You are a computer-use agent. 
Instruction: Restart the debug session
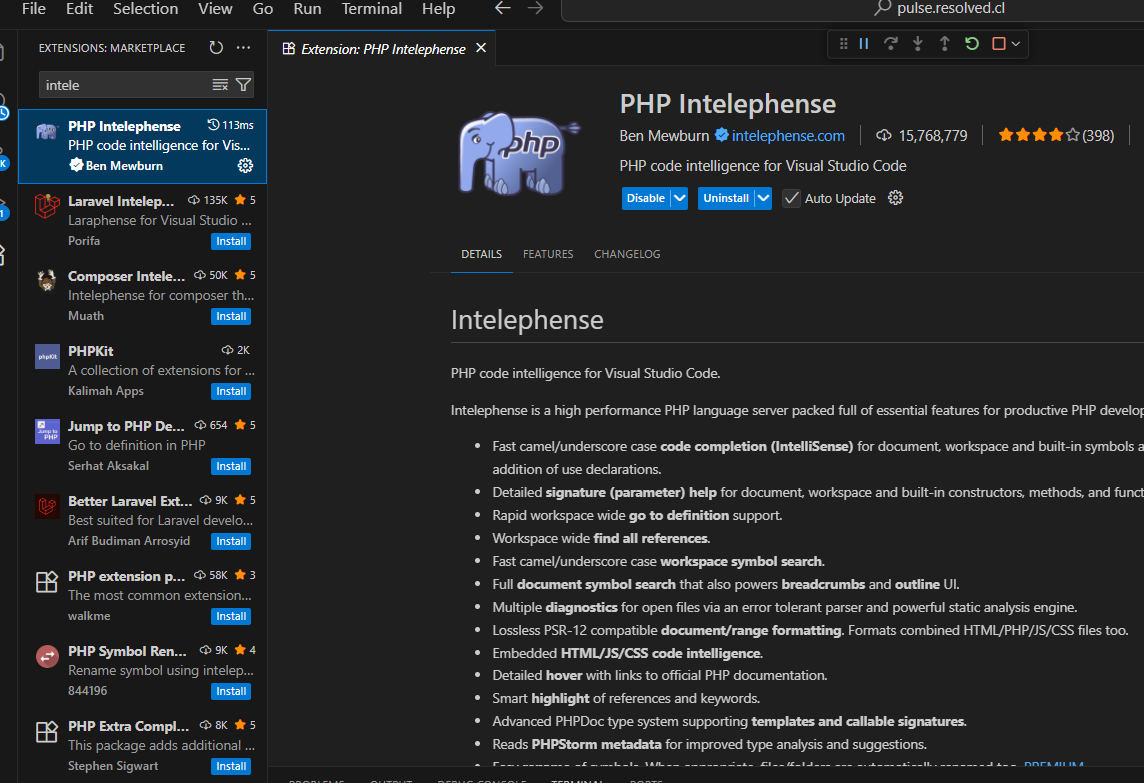click(972, 44)
